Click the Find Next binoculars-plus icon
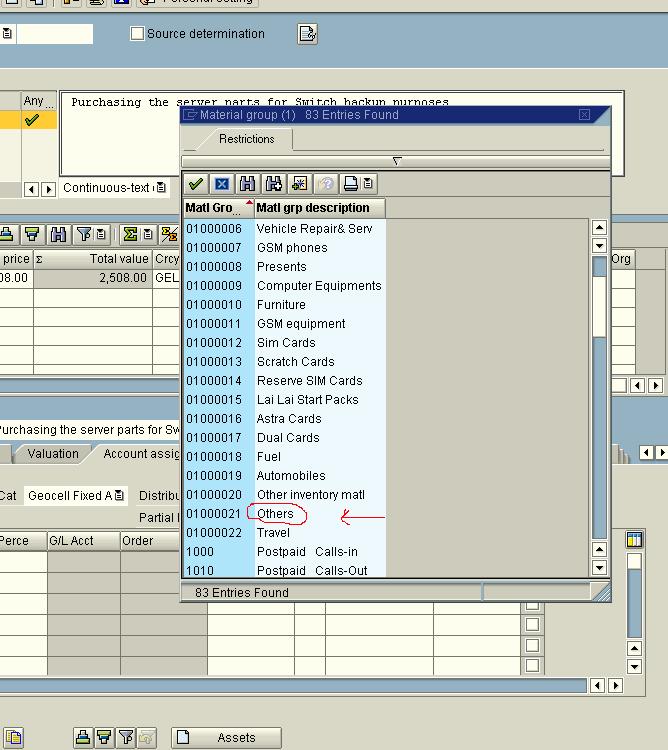The width and height of the screenshot is (668, 750). coord(273,184)
